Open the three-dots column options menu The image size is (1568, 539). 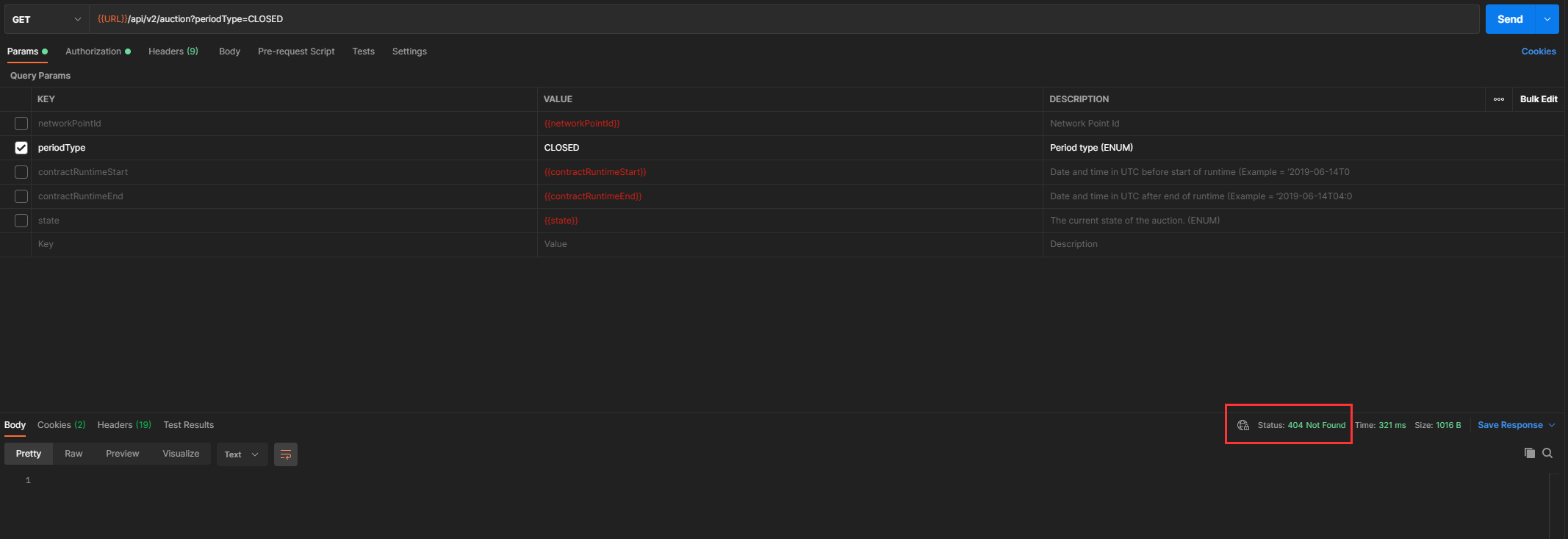[x=1498, y=99]
